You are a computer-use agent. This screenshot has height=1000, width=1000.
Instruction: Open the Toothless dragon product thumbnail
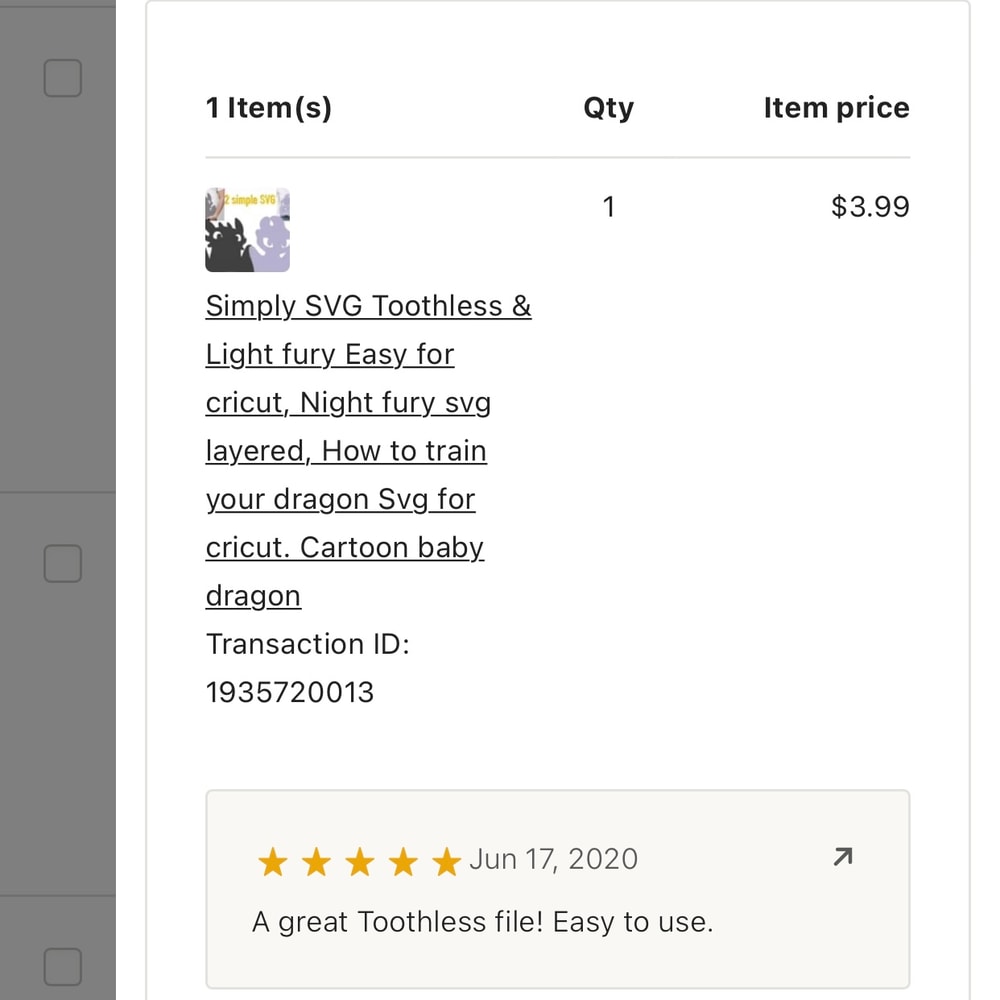point(248,230)
